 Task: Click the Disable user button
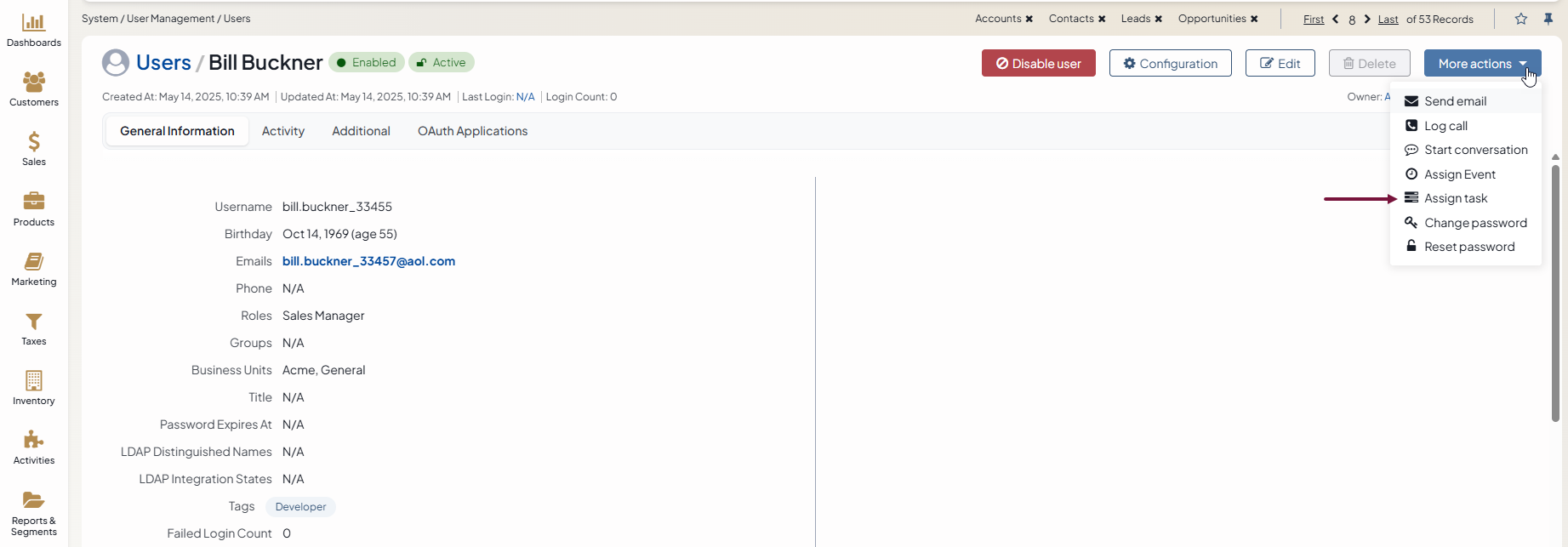(1039, 63)
